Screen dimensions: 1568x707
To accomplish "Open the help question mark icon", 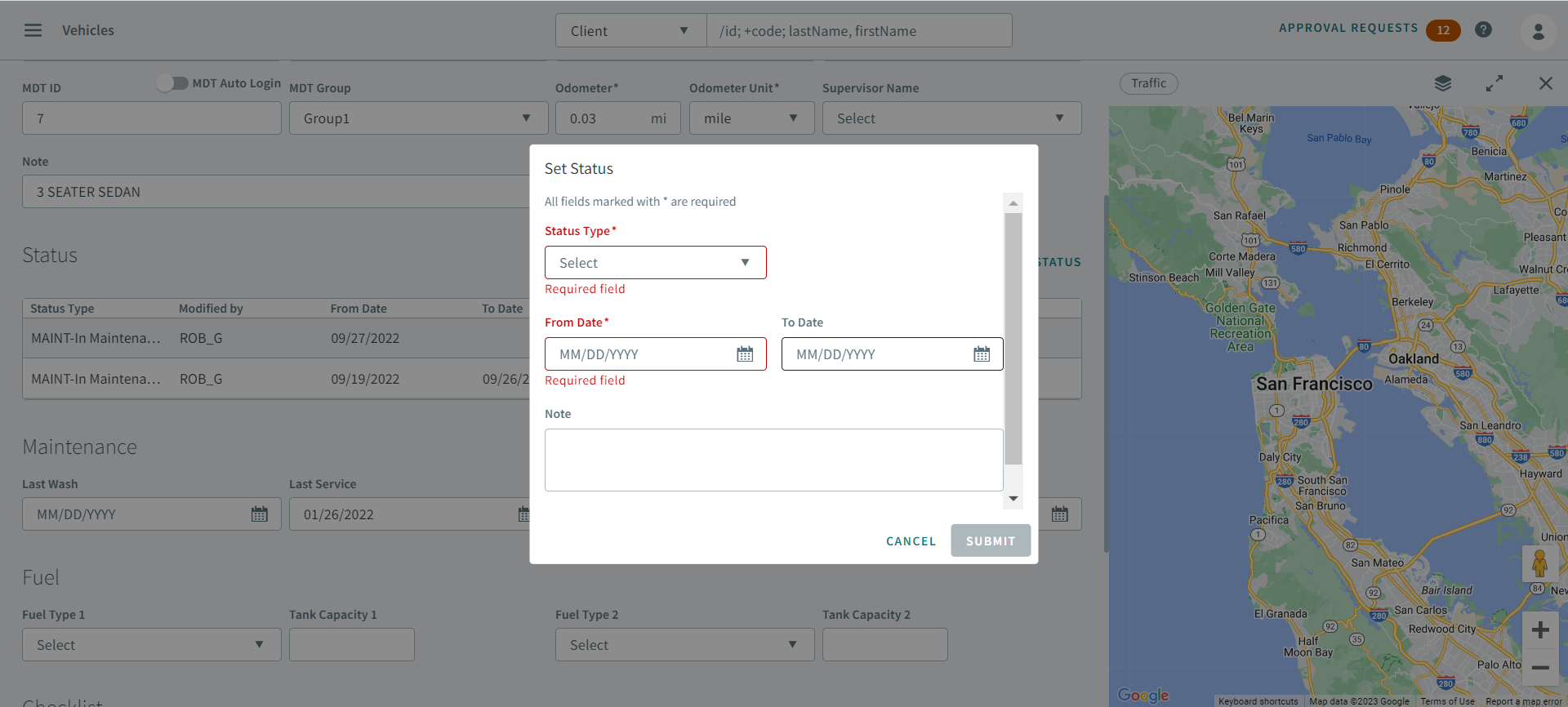I will (x=1483, y=30).
